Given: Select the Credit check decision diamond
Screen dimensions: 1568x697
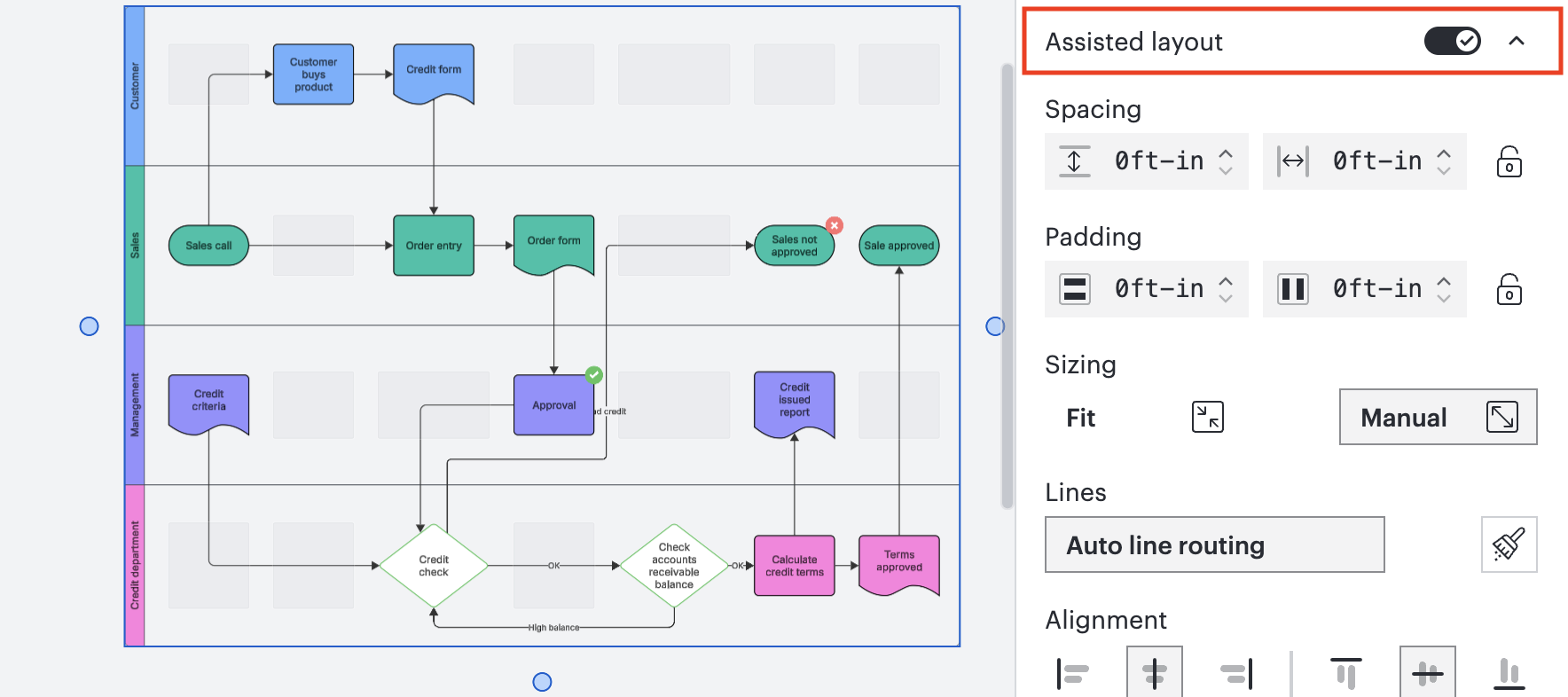Looking at the screenshot, I should tap(434, 566).
